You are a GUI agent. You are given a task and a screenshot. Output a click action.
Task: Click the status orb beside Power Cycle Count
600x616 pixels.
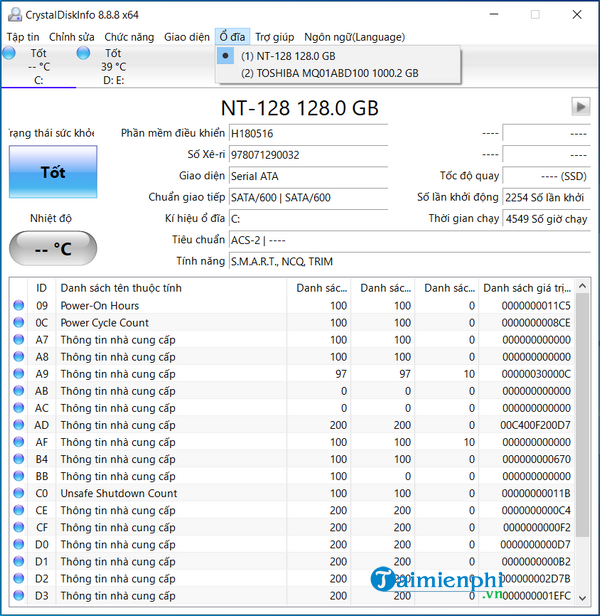tap(18, 323)
